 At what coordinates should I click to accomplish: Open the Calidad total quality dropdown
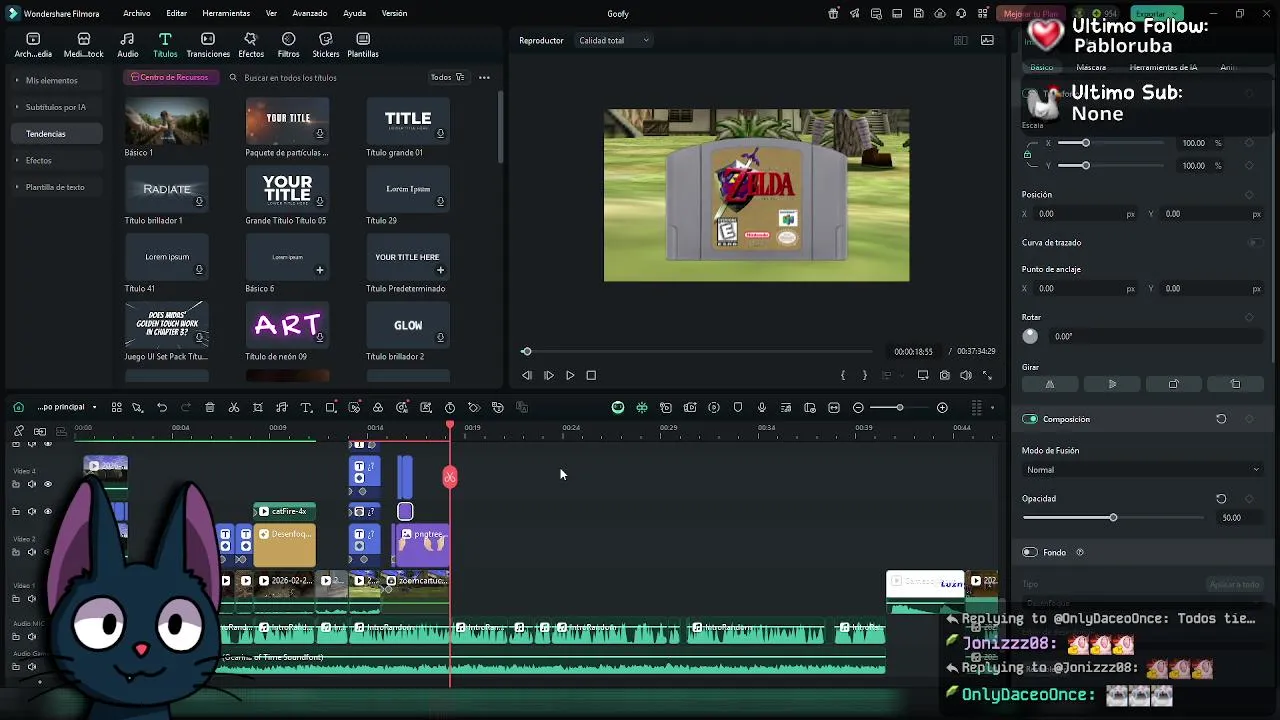pos(614,41)
